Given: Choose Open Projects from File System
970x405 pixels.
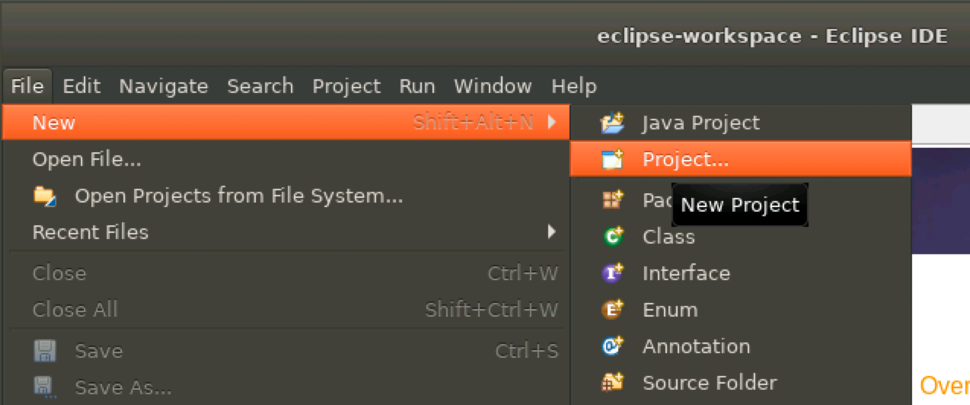Looking at the screenshot, I should coord(238,196).
